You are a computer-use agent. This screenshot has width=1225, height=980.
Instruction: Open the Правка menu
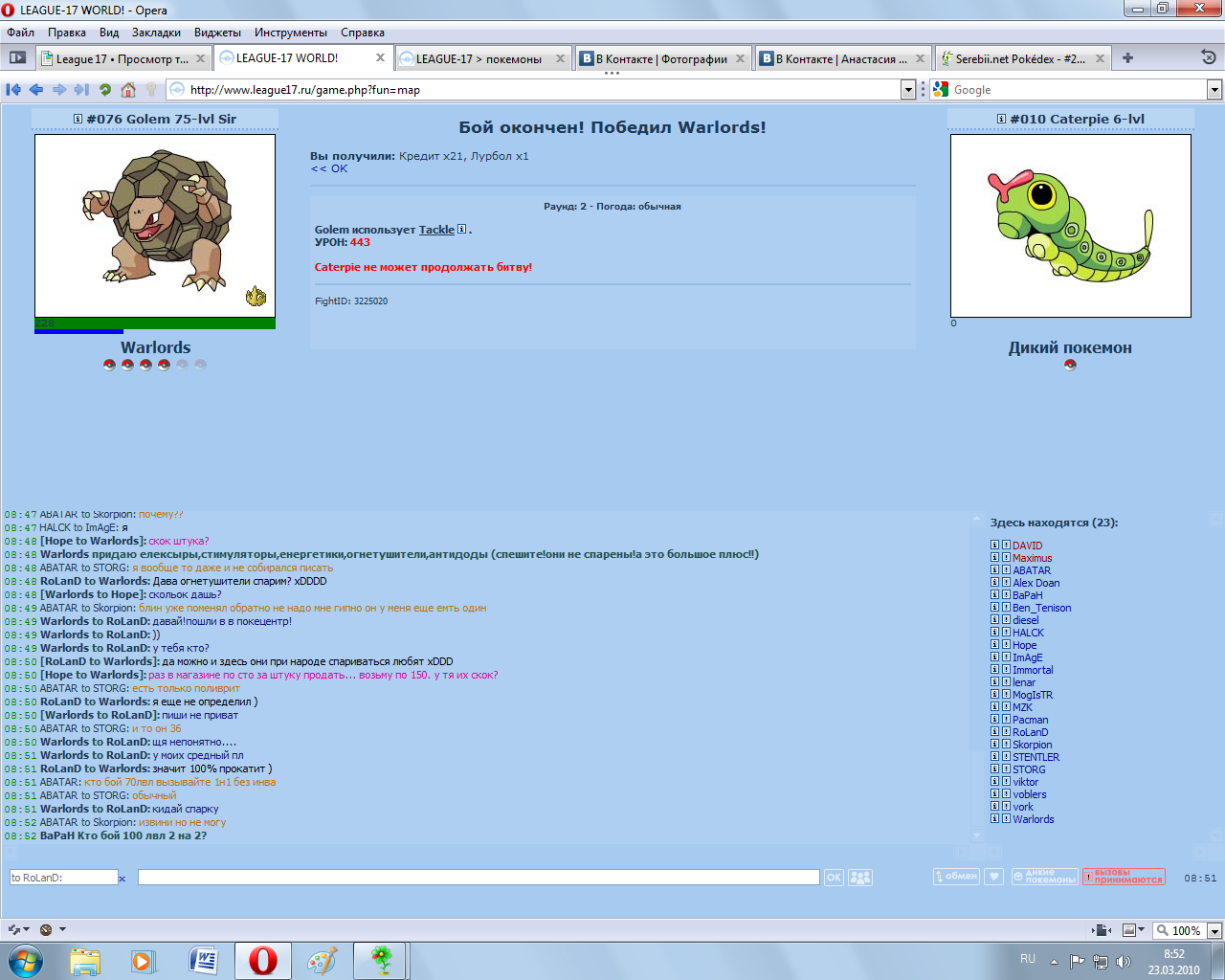[x=67, y=32]
